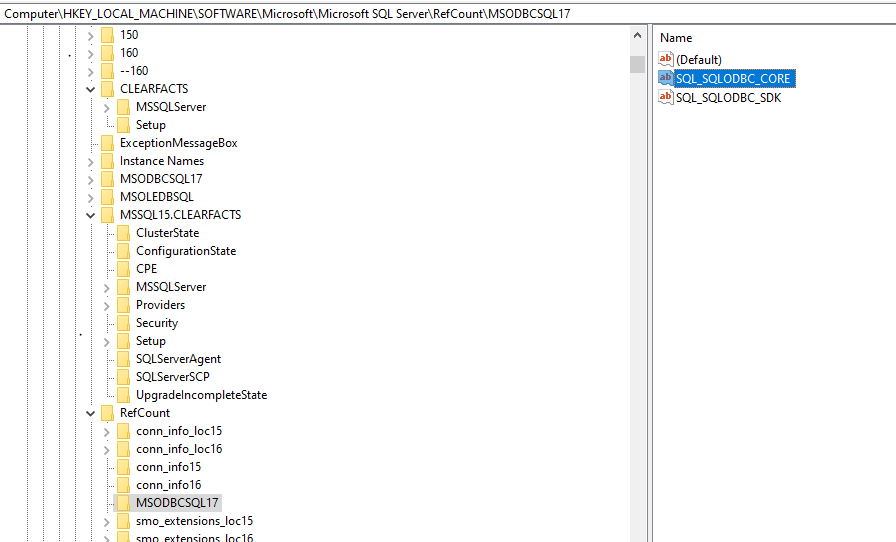Click the Providers folder icon
The image size is (896, 542).
(123, 305)
